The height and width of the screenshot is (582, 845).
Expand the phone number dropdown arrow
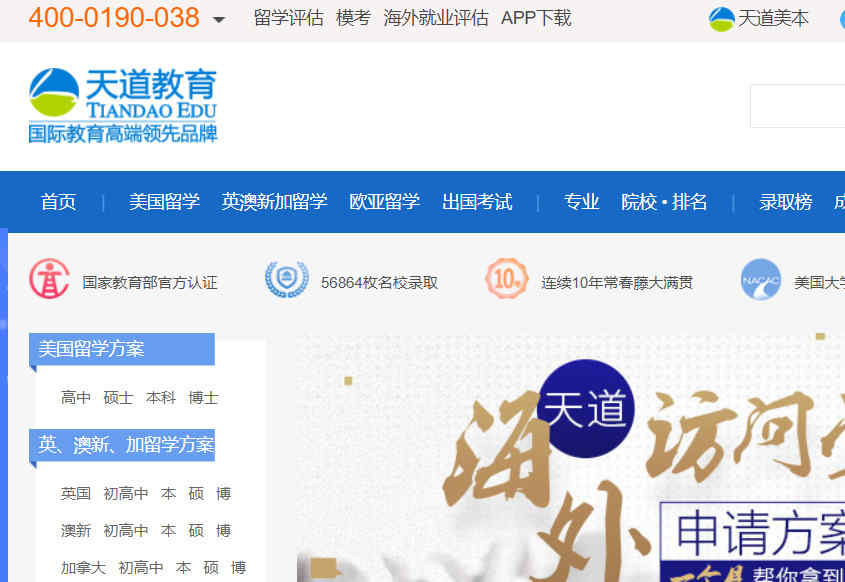click(x=219, y=20)
